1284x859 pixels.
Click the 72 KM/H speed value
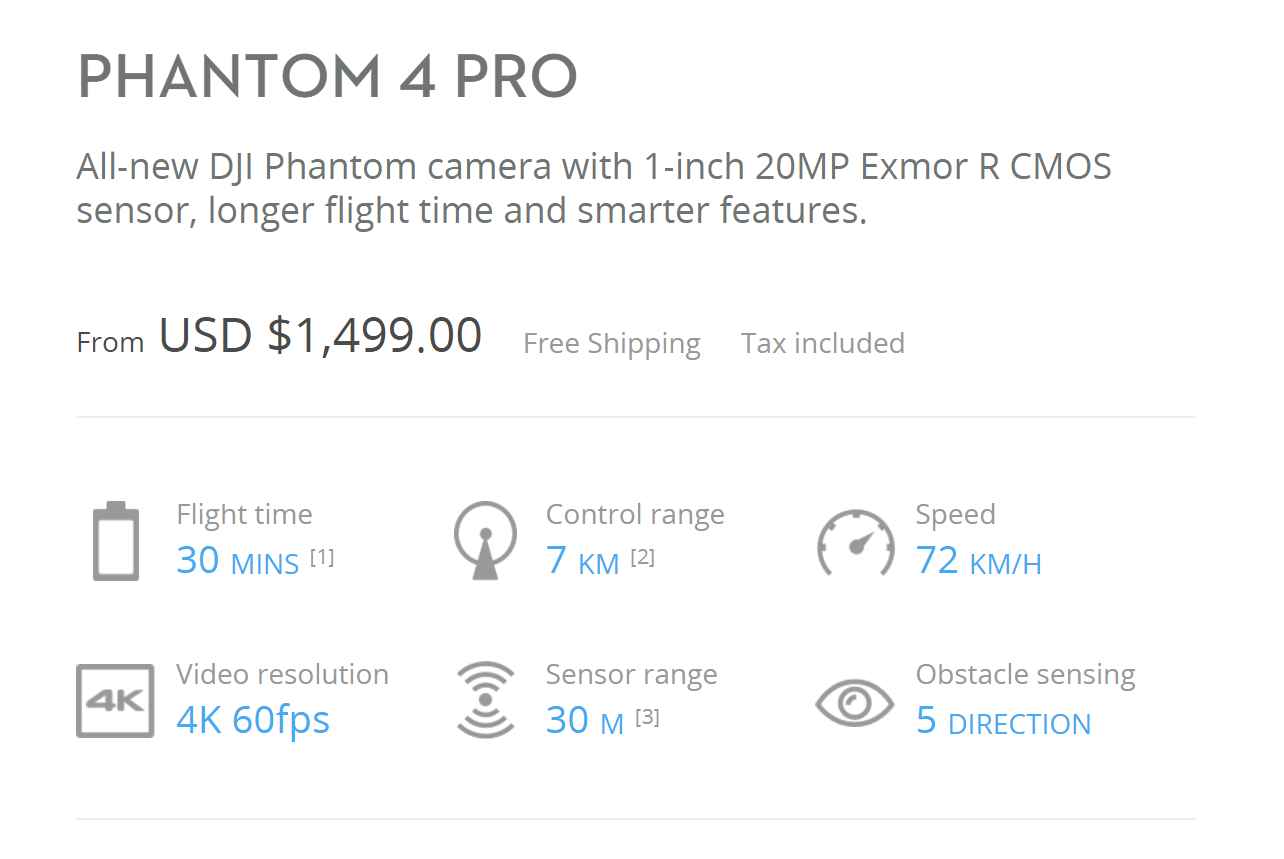coord(978,561)
